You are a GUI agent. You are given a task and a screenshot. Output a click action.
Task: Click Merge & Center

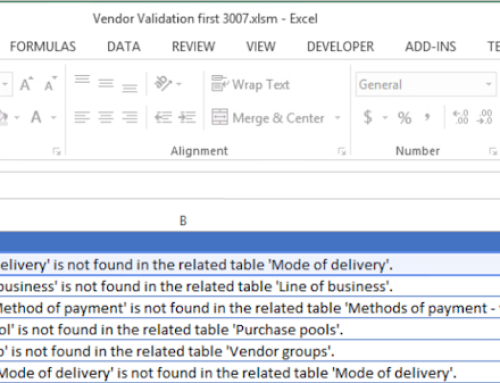pyautogui.click(x=268, y=118)
